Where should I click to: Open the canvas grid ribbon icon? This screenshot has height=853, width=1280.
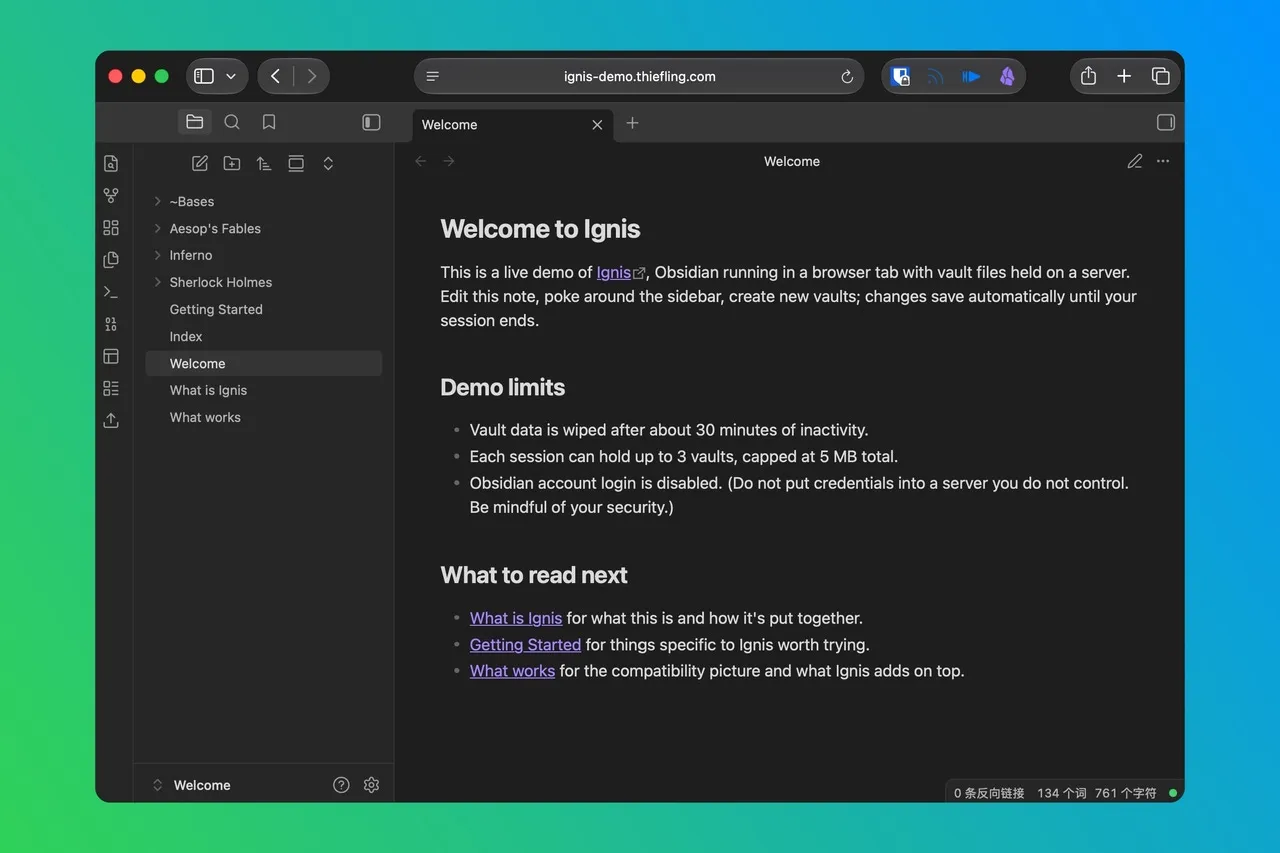pos(111,228)
